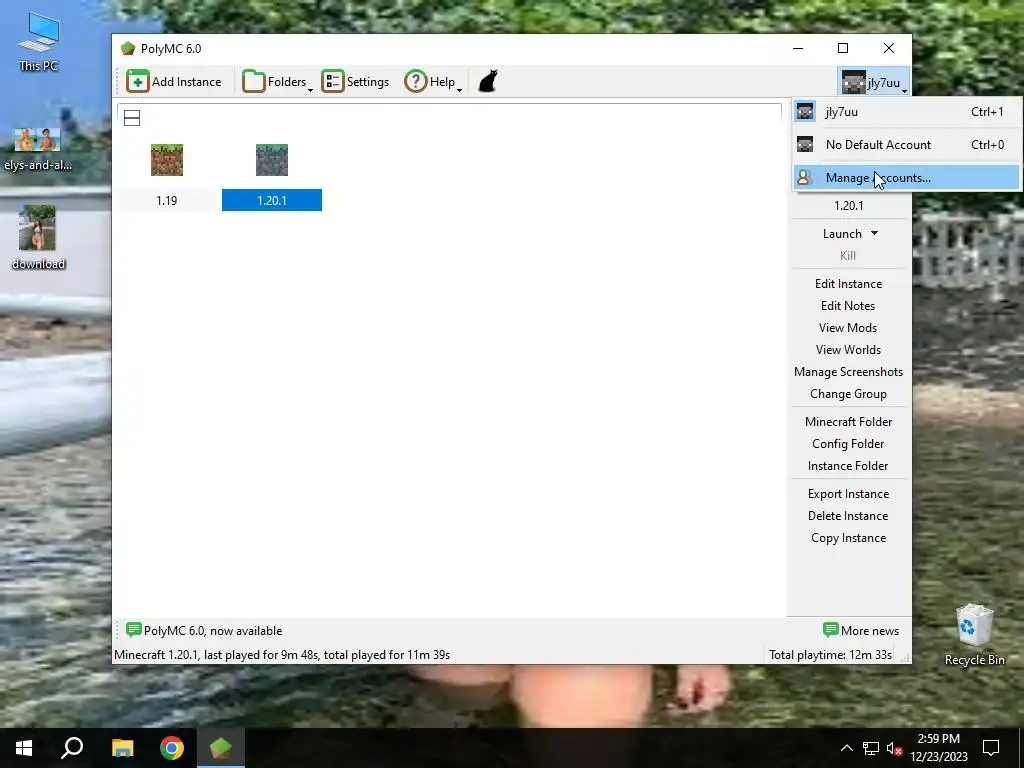Select the 1.19 instance grass block icon

pyautogui.click(x=167, y=160)
